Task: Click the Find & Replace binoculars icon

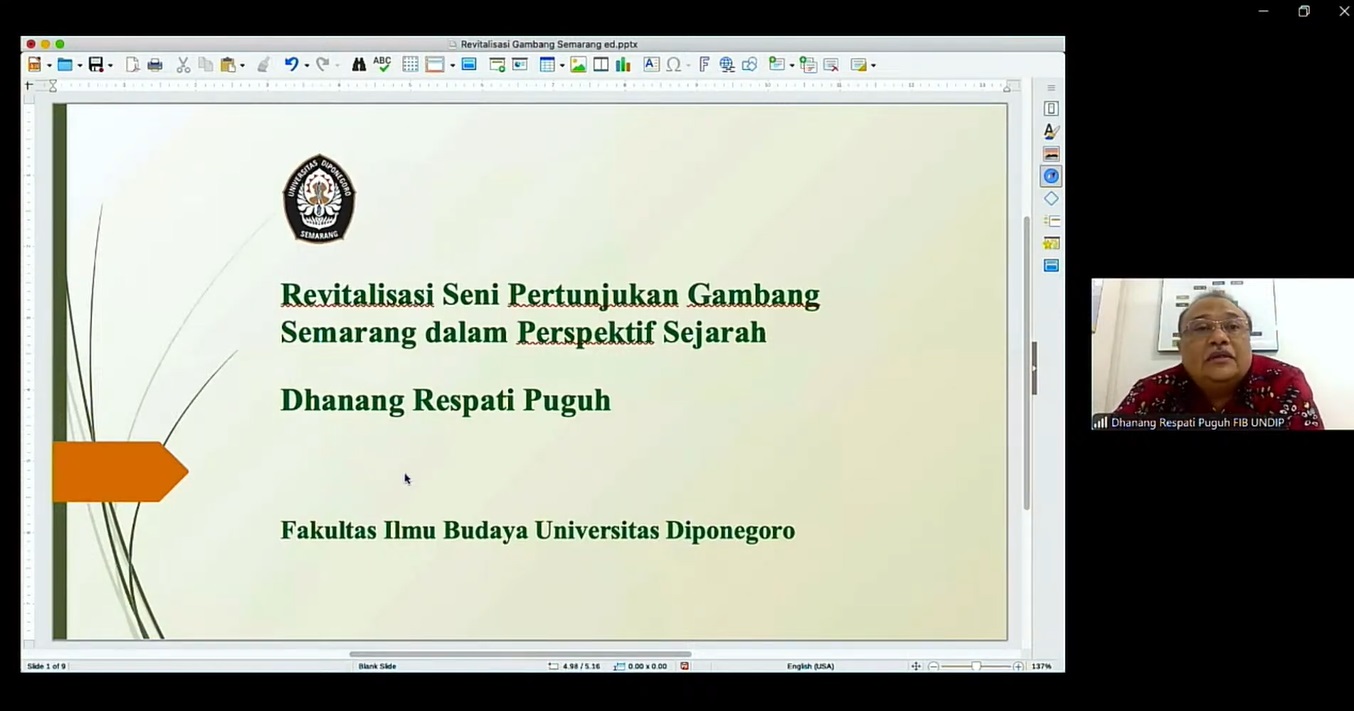Action: 359,65
